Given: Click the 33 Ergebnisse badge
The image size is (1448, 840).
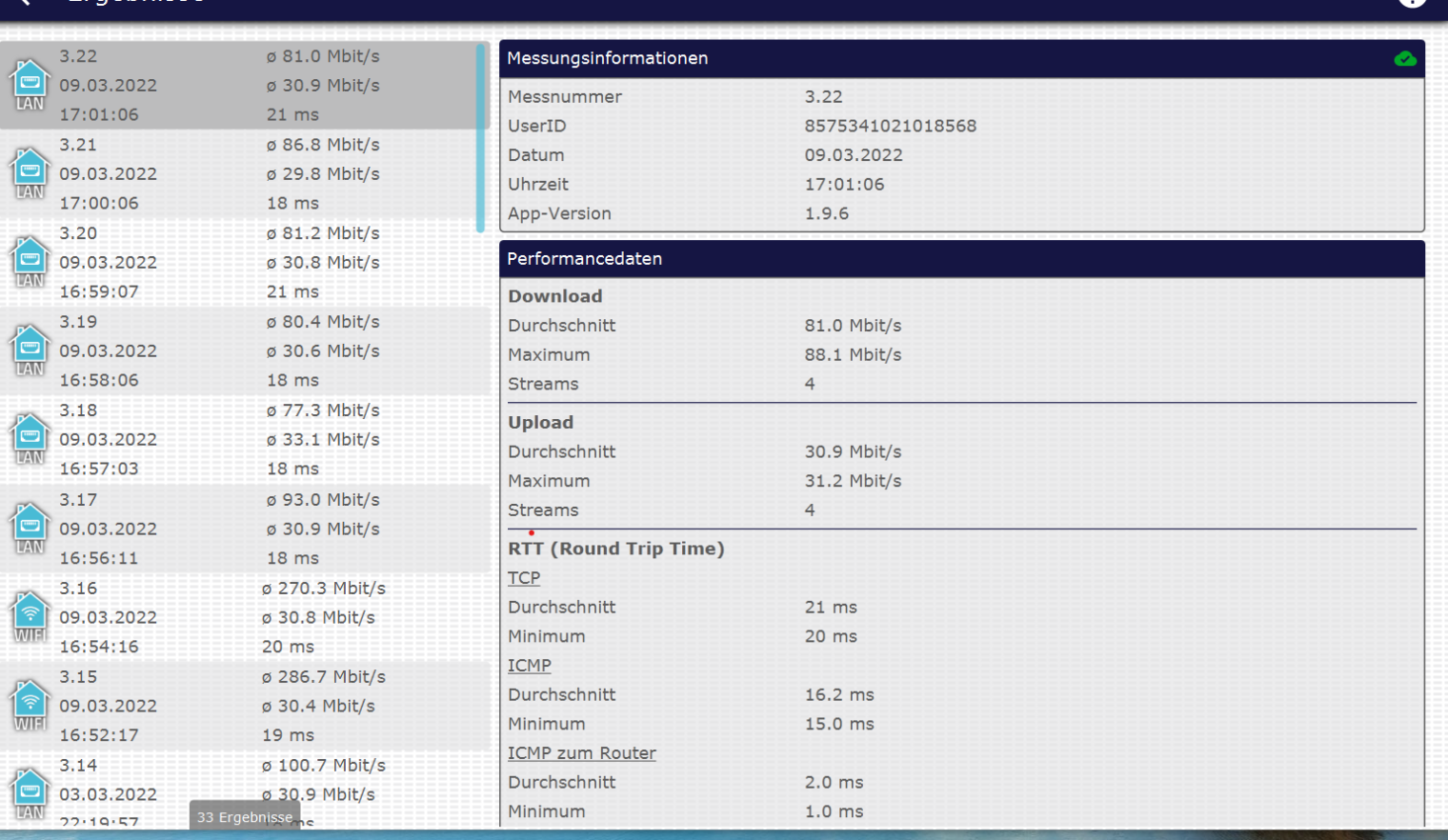Looking at the screenshot, I should [x=245, y=817].
